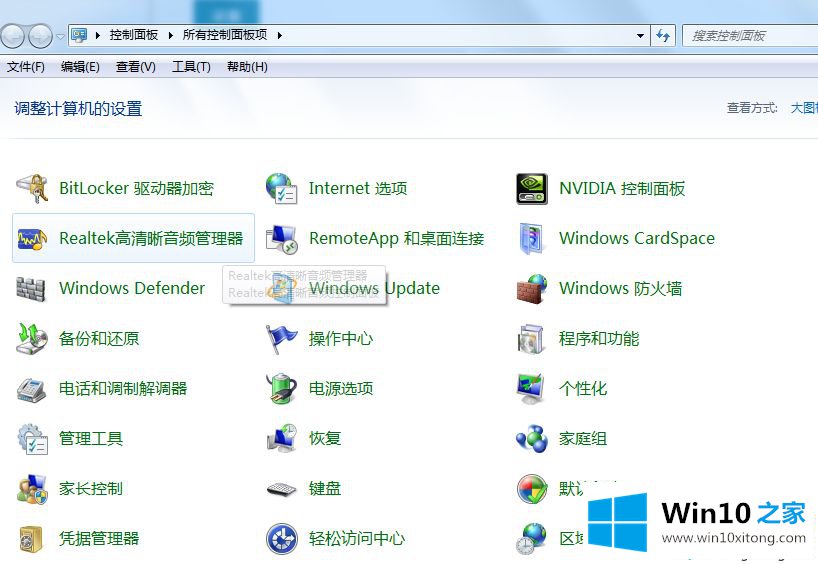This screenshot has height=564, width=818.
Task: Click the control panel icon in address bar
Action: (79, 35)
